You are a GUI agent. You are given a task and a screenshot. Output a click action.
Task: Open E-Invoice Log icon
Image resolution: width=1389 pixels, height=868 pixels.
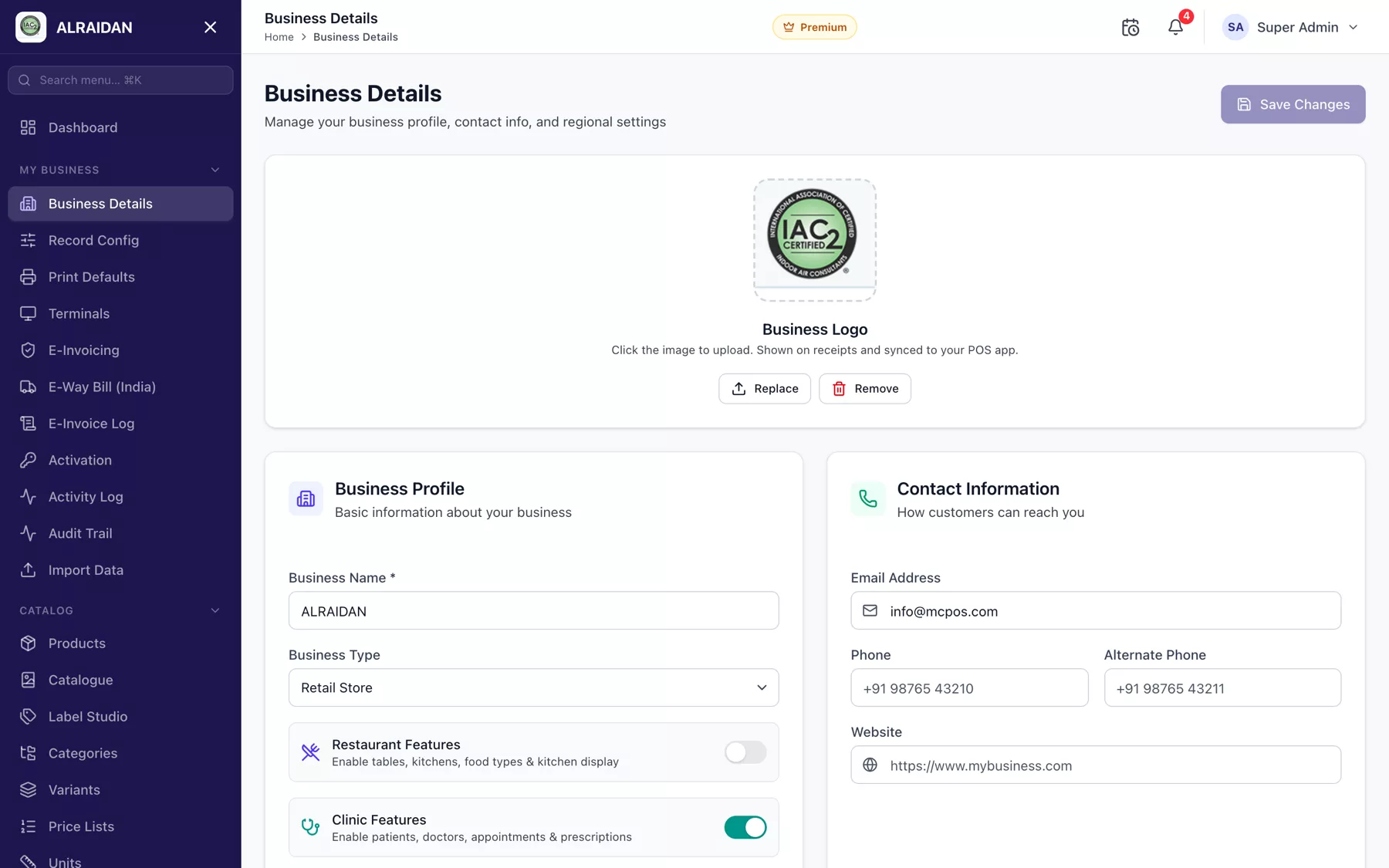coord(29,424)
